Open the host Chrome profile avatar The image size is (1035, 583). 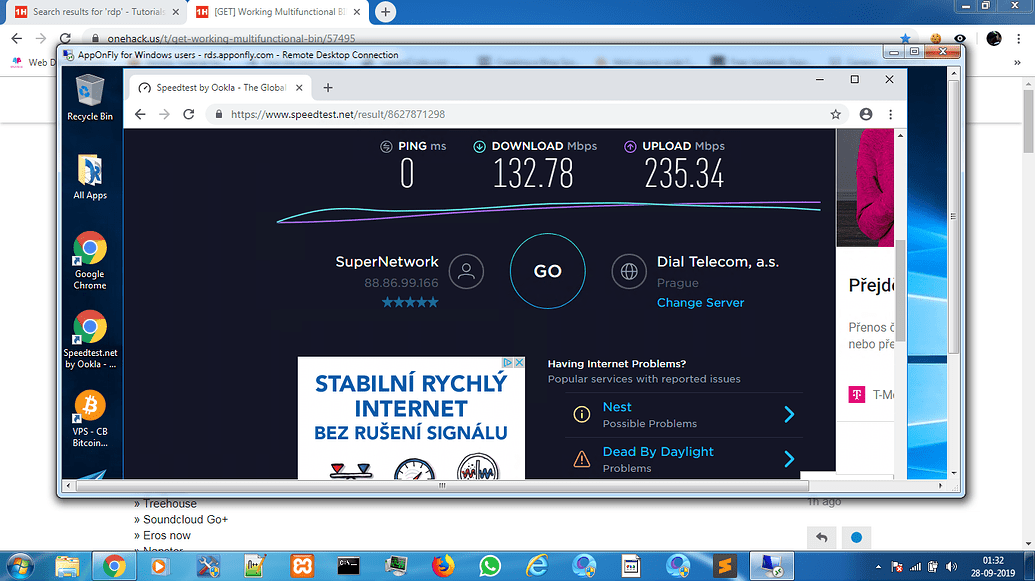[994, 38]
